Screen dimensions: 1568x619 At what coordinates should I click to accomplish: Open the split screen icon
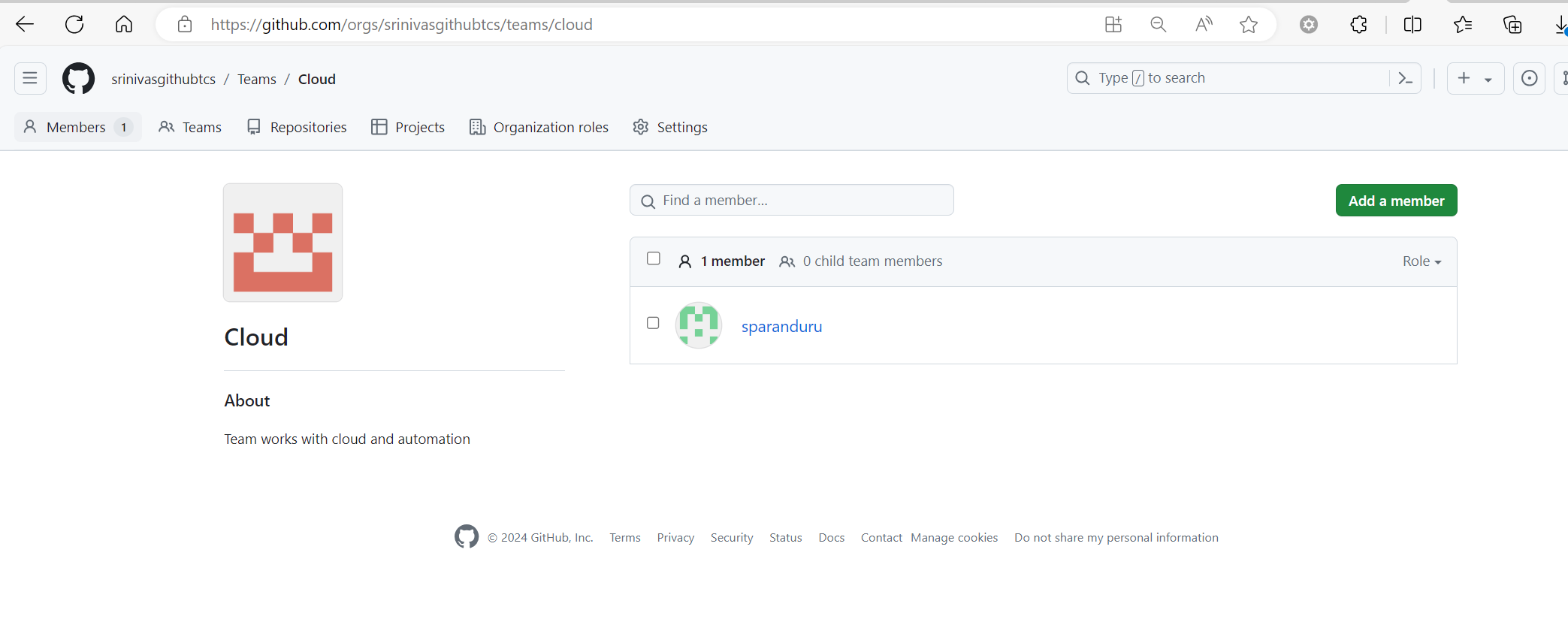click(x=1412, y=25)
